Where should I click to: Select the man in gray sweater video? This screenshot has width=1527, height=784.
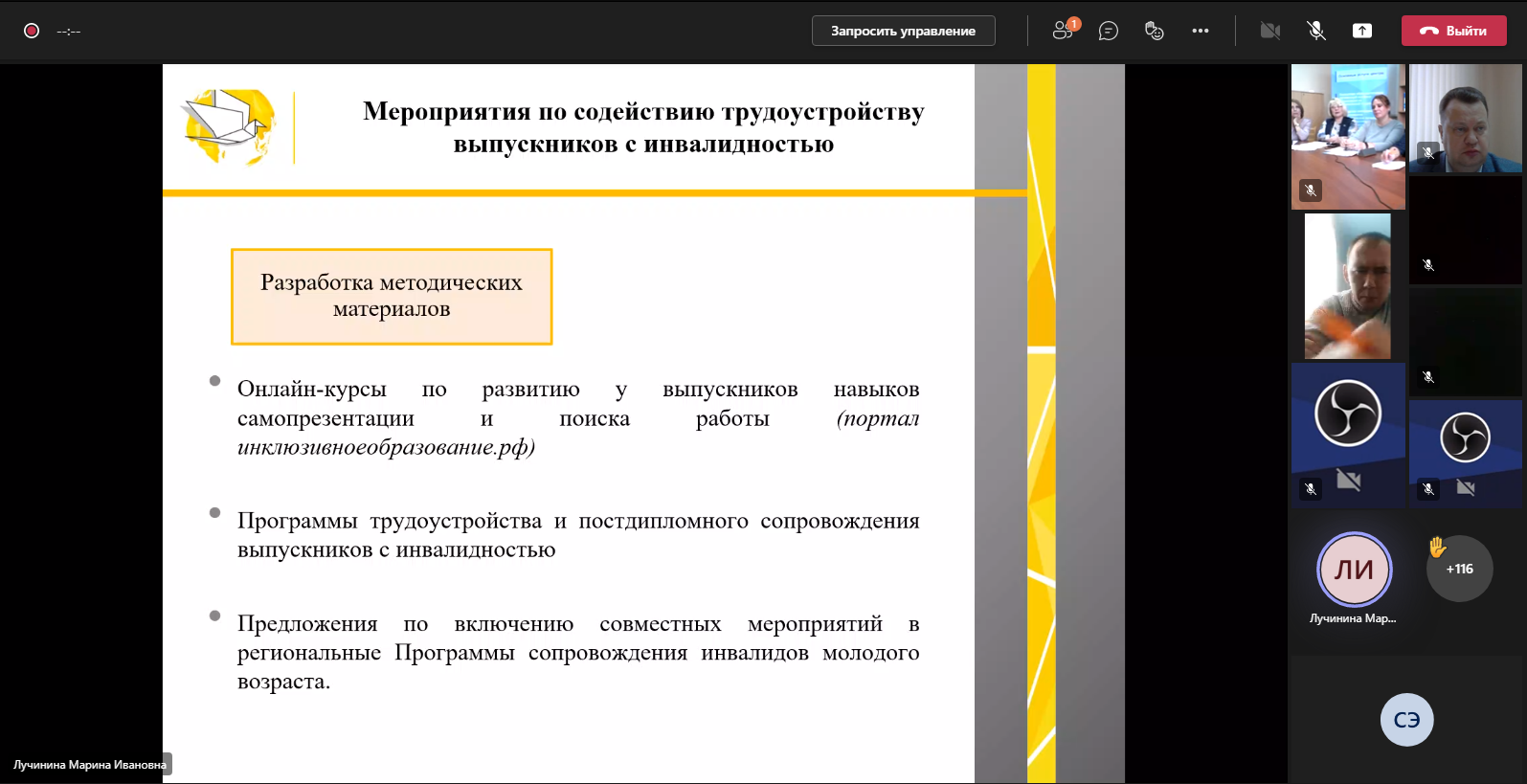coord(1348,286)
